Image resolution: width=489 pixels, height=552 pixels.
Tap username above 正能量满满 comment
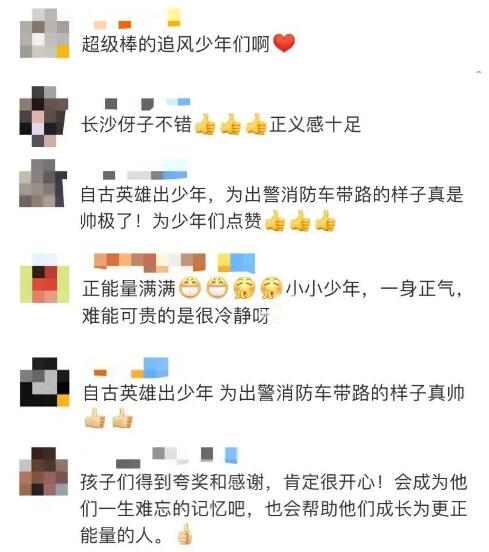[x=174, y=263]
